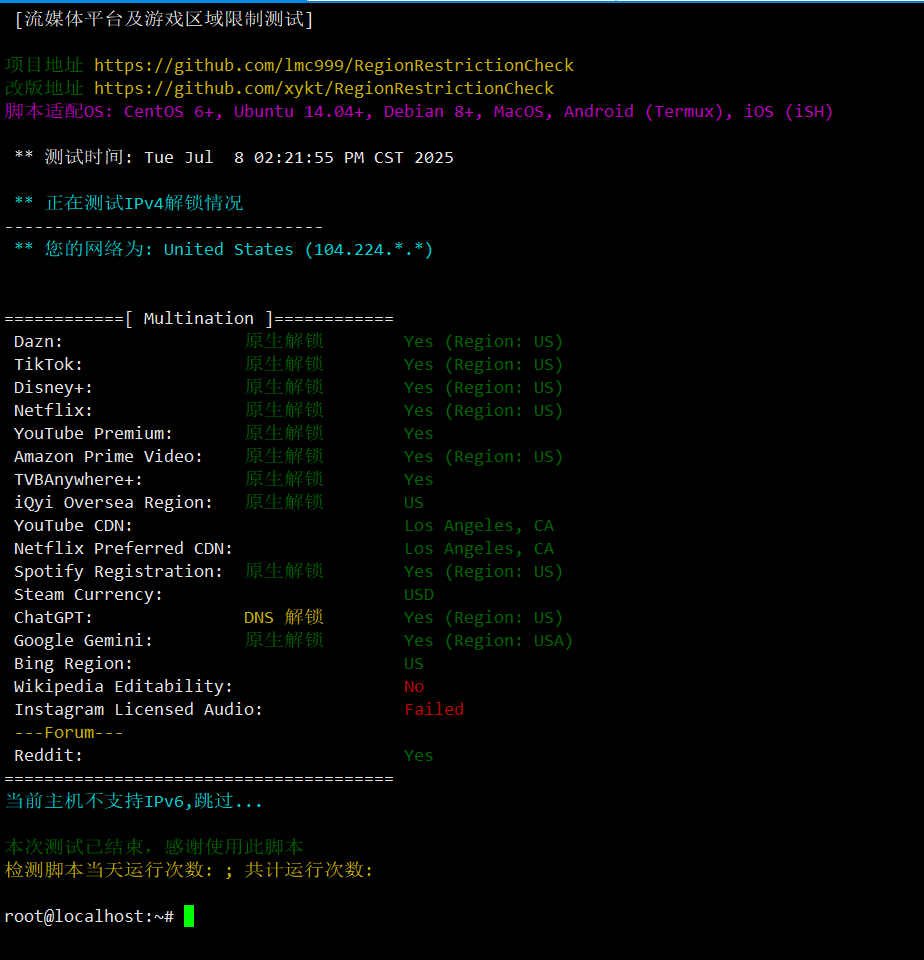Viewport: 924px width, 960px height.
Task: Click the title 流媒体平台及游戏区域限制测试
Action: click(x=164, y=20)
